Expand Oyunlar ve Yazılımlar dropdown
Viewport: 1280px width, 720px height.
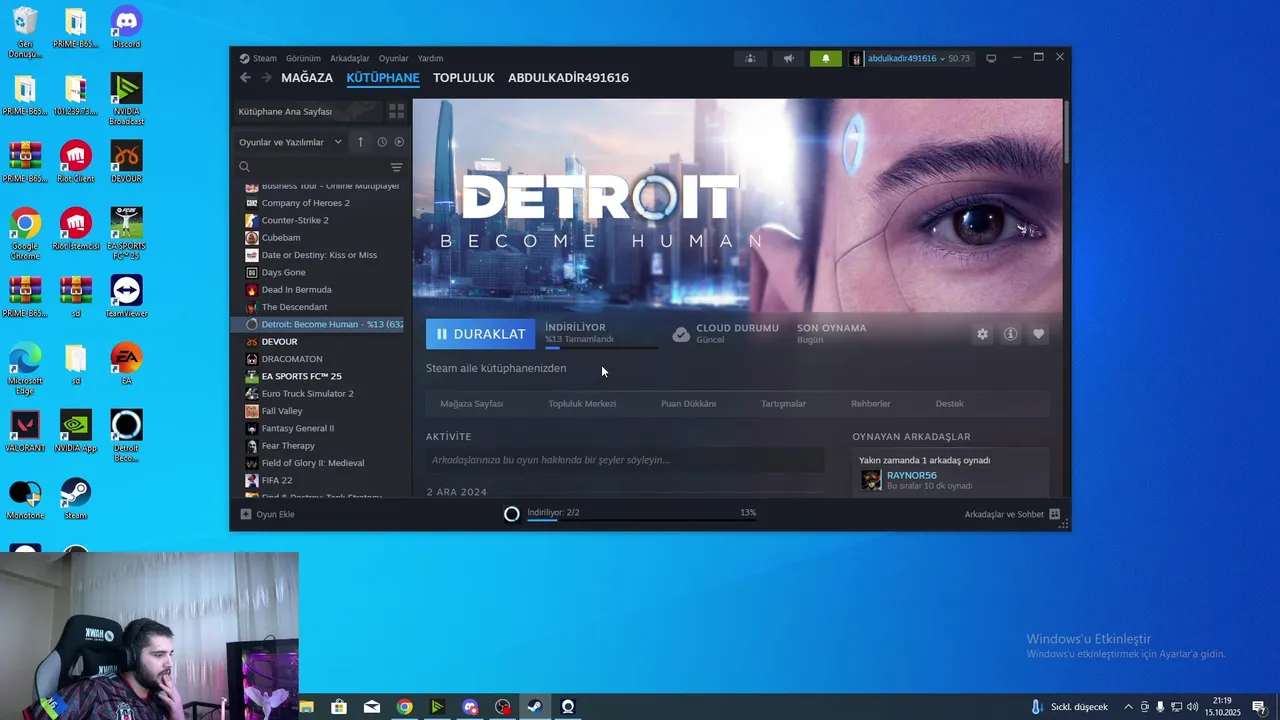pos(291,142)
